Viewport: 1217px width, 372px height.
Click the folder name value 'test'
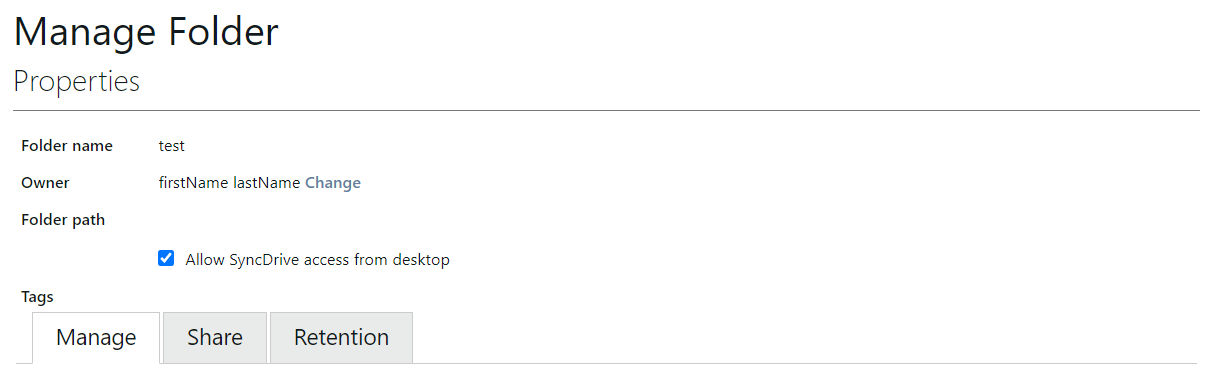pyautogui.click(x=172, y=146)
